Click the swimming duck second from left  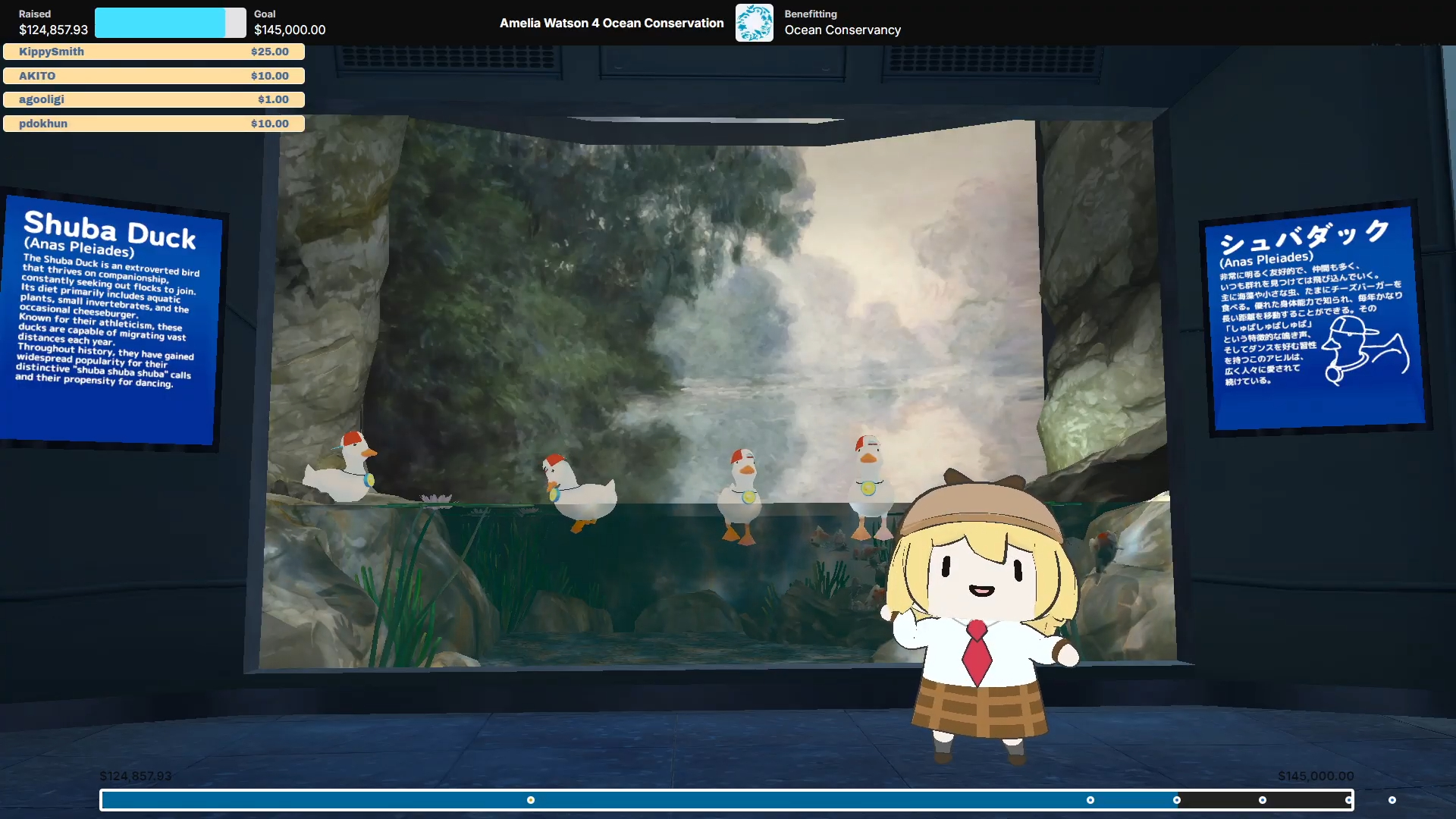(x=579, y=492)
